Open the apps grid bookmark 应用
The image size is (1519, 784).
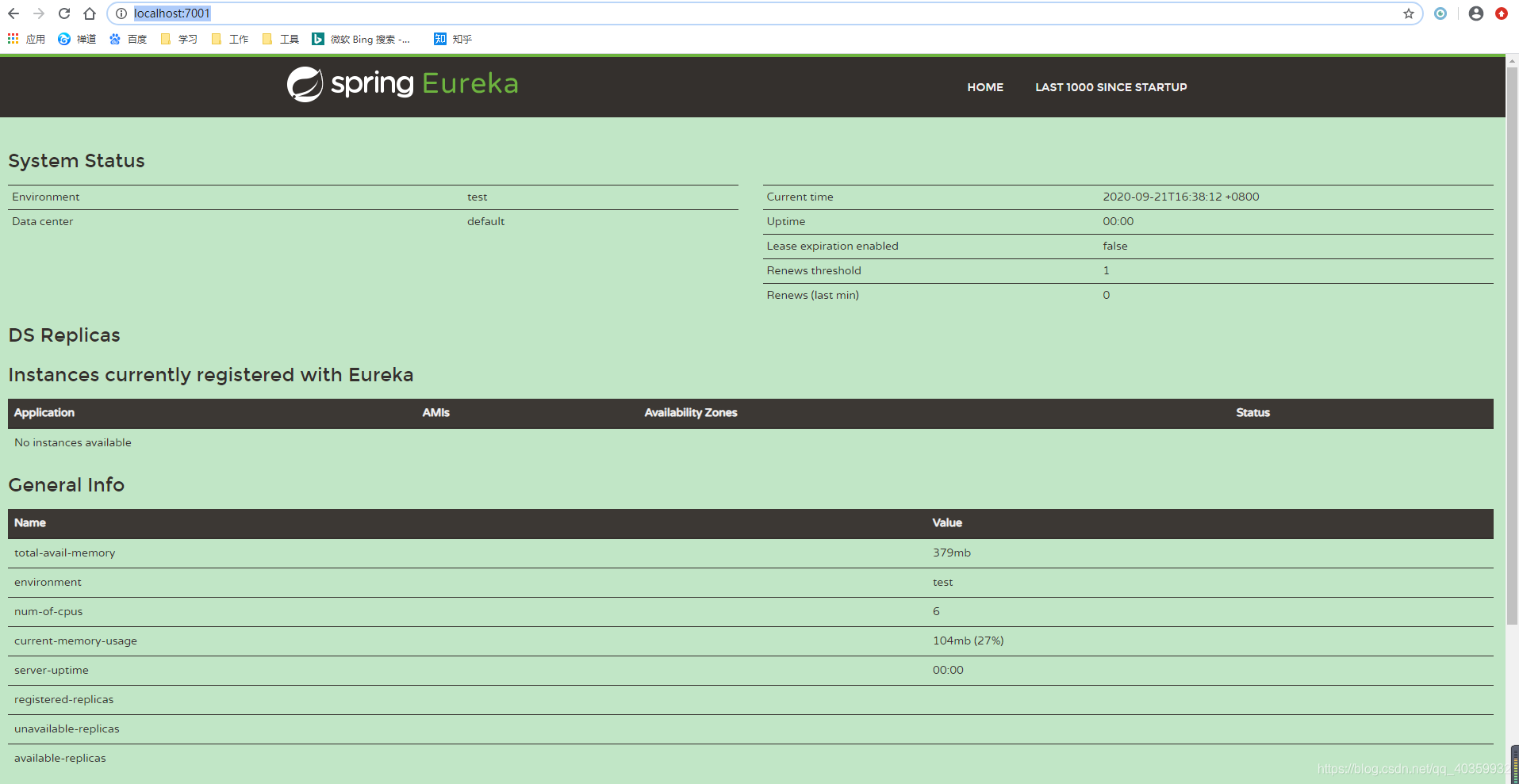pos(26,39)
